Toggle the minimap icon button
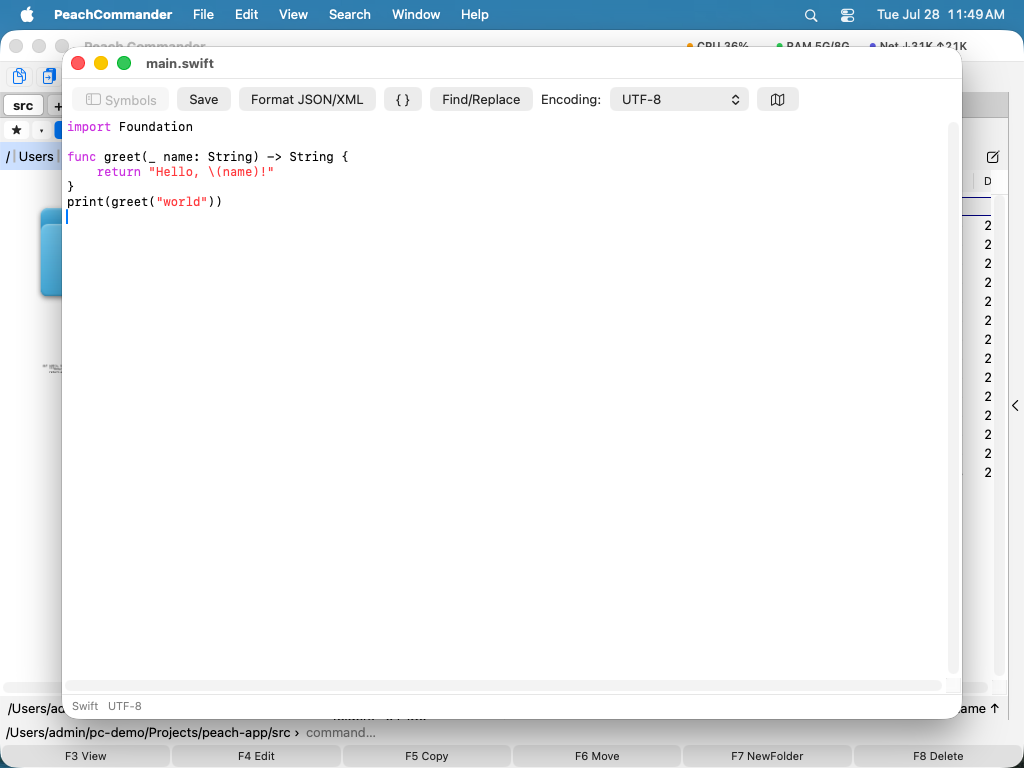 777,99
